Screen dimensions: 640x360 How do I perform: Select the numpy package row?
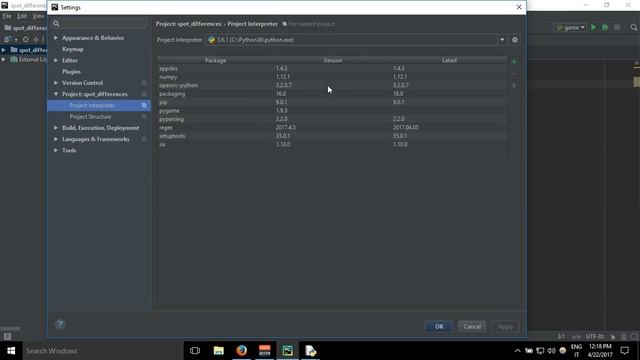pyautogui.click(x=332, y=77)
